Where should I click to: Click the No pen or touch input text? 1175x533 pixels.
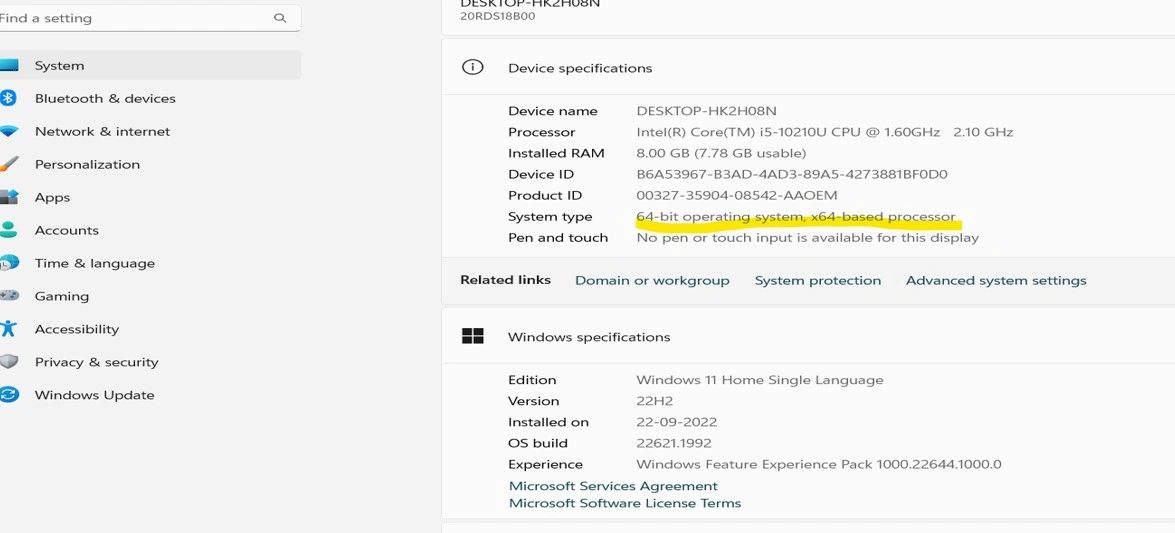[x=808, y=238]
